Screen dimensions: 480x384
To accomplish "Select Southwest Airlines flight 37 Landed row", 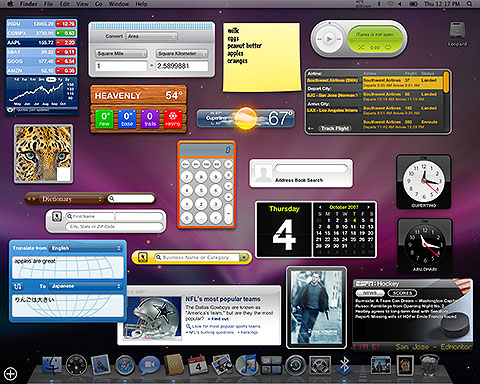I will click(x=403, y=83).
